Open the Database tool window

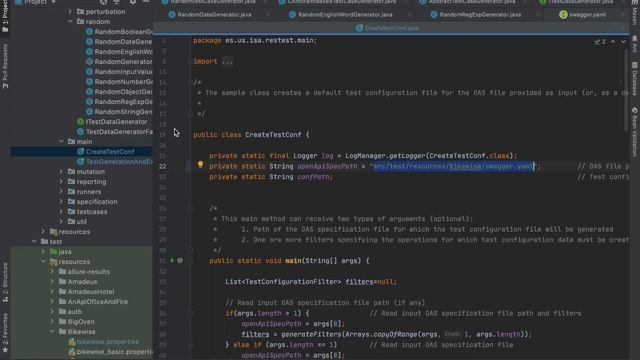pos(635,80)
